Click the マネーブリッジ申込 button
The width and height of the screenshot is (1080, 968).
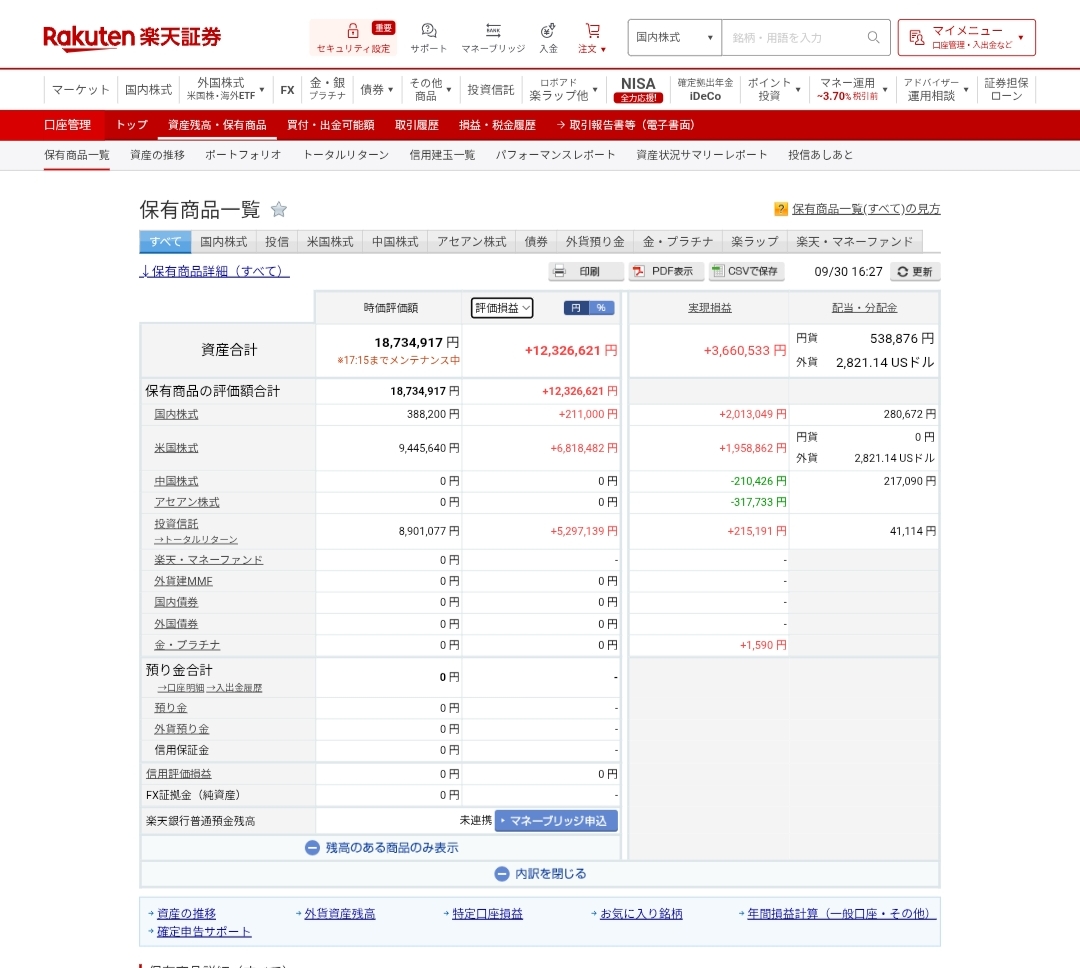pos(557,821)
